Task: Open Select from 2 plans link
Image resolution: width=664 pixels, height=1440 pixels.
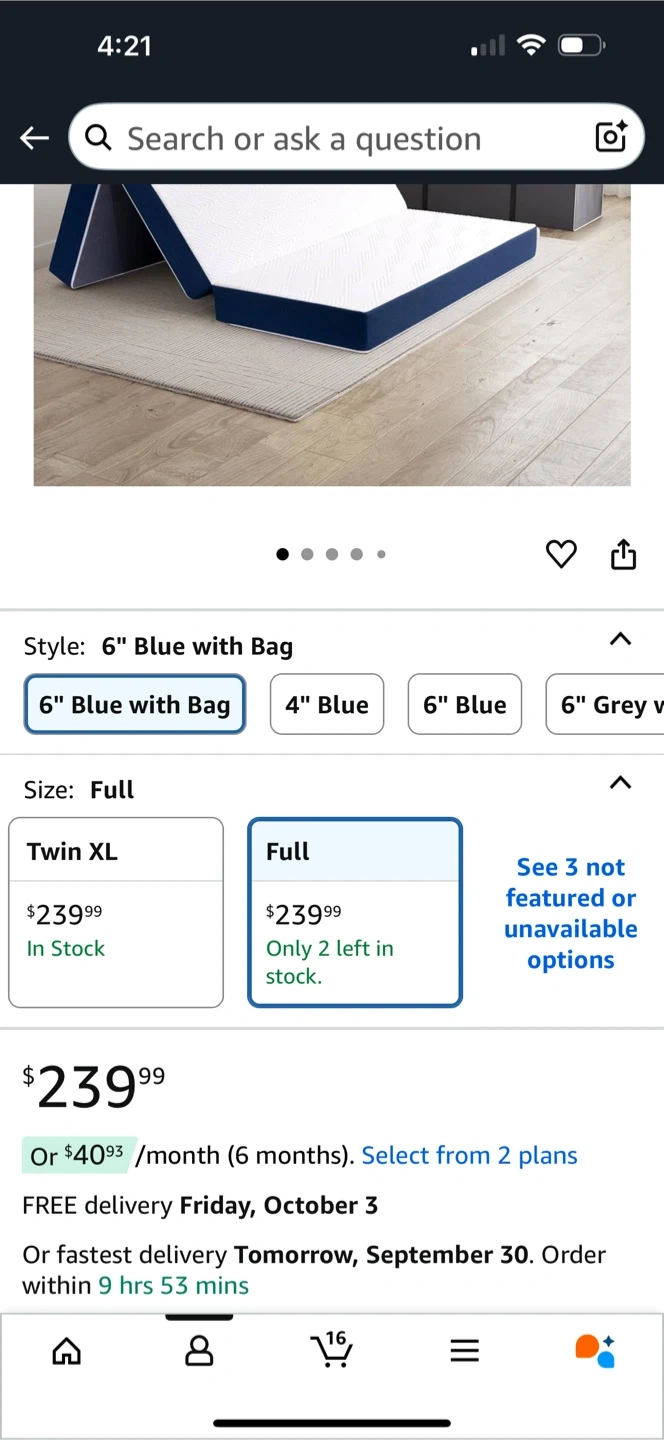Action: tap(469, 1155)
